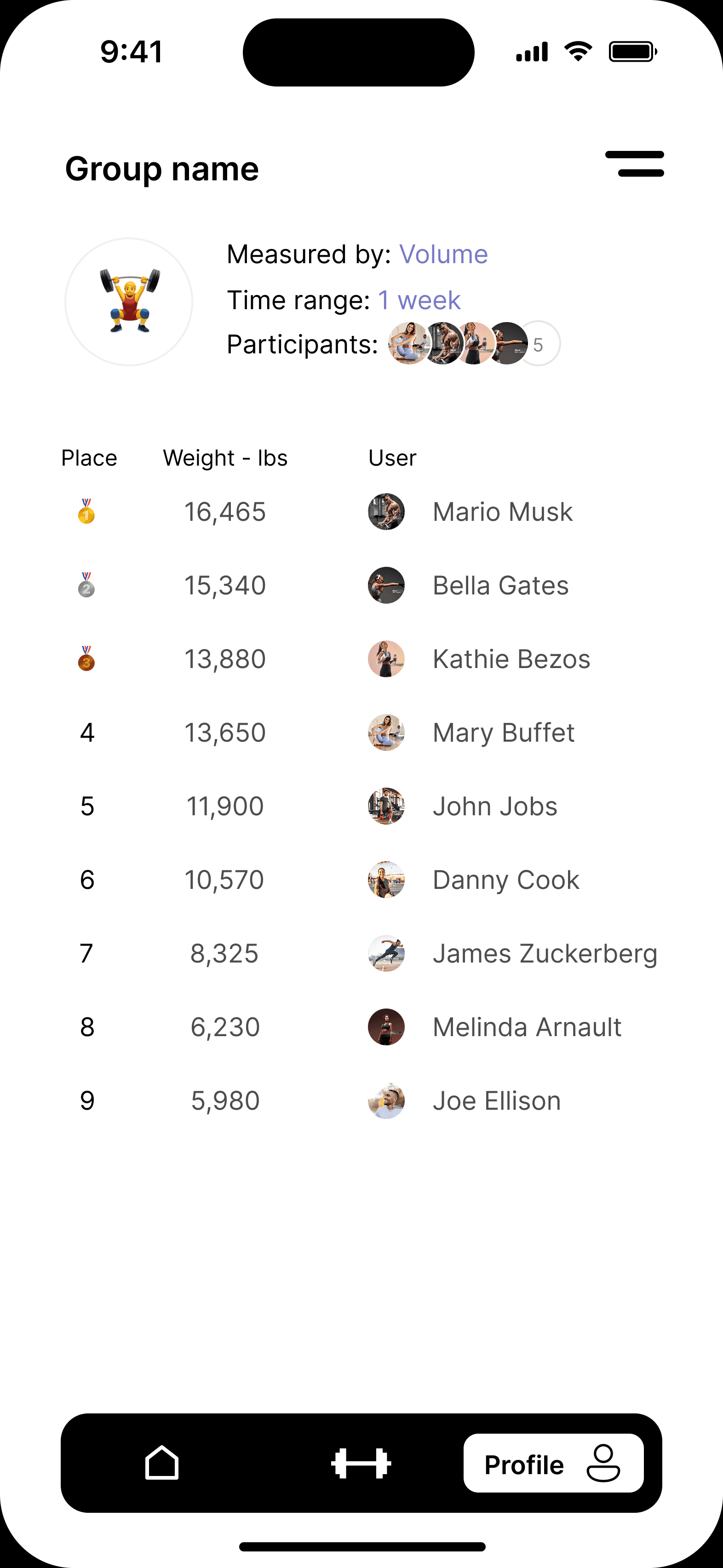Open Mario Musk's profile picture

(x=386, y=511)
